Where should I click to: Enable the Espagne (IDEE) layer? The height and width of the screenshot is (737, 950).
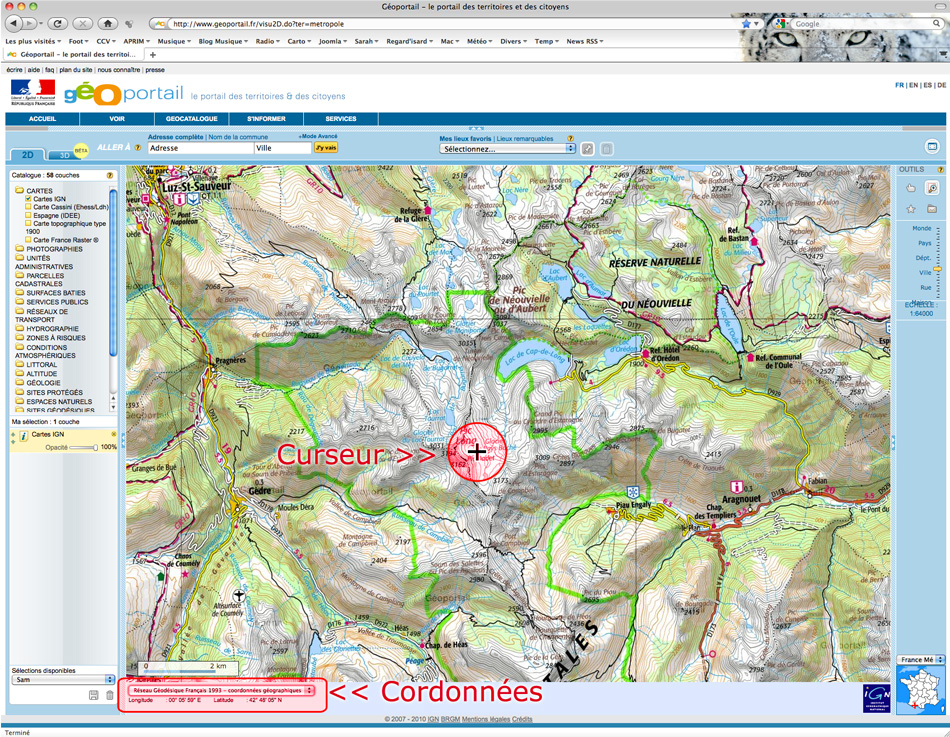coord(28,215)
